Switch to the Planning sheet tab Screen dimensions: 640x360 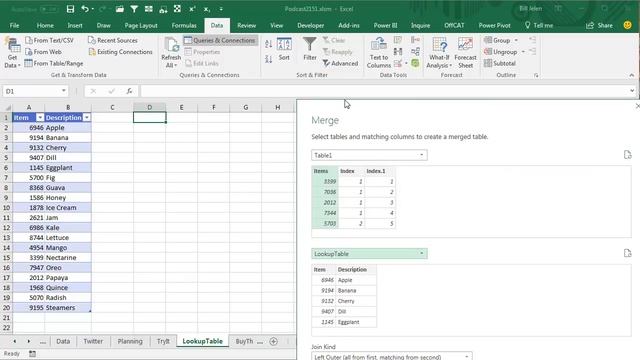[130, 341]
